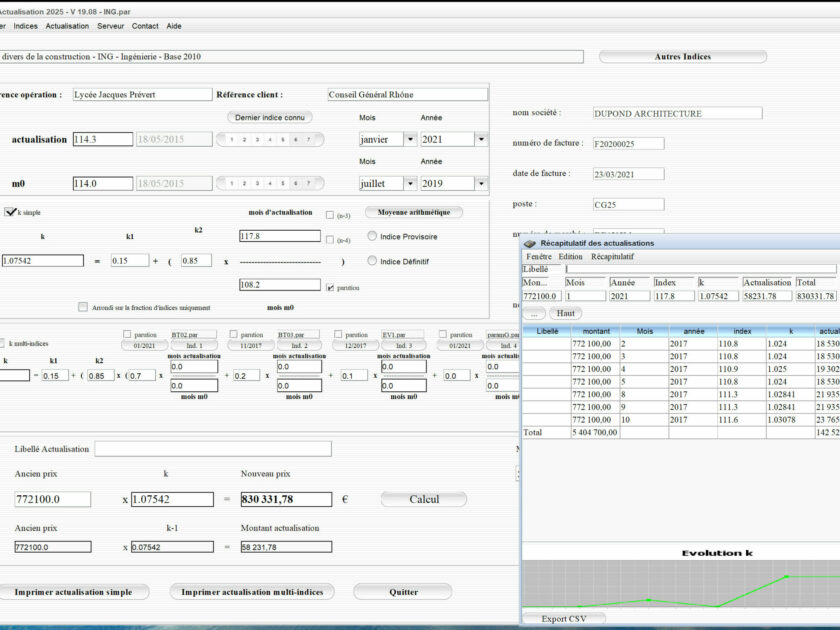The height and width of the screenshot is (630, 840).
Task: Open the Serveur menu
Action: (110, 26)
